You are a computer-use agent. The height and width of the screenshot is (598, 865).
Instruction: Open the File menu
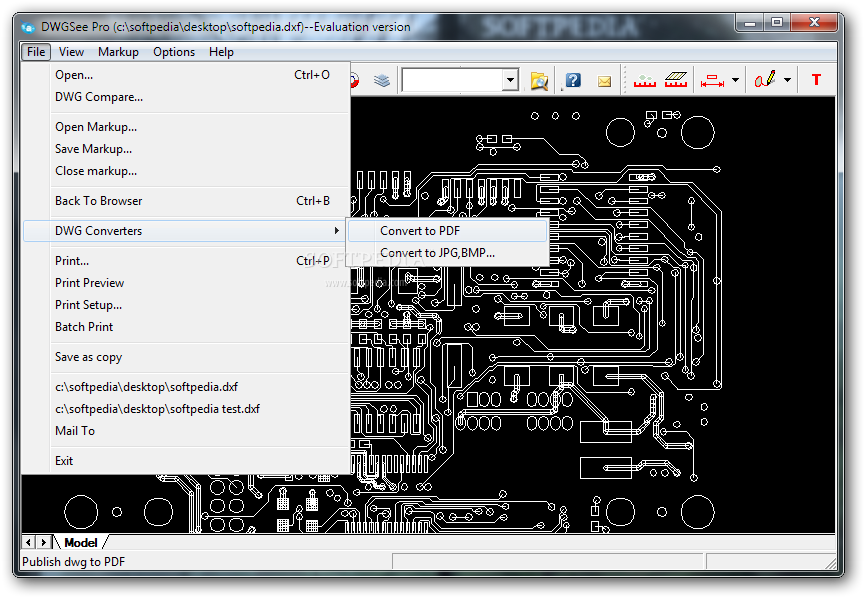(36, 52)
